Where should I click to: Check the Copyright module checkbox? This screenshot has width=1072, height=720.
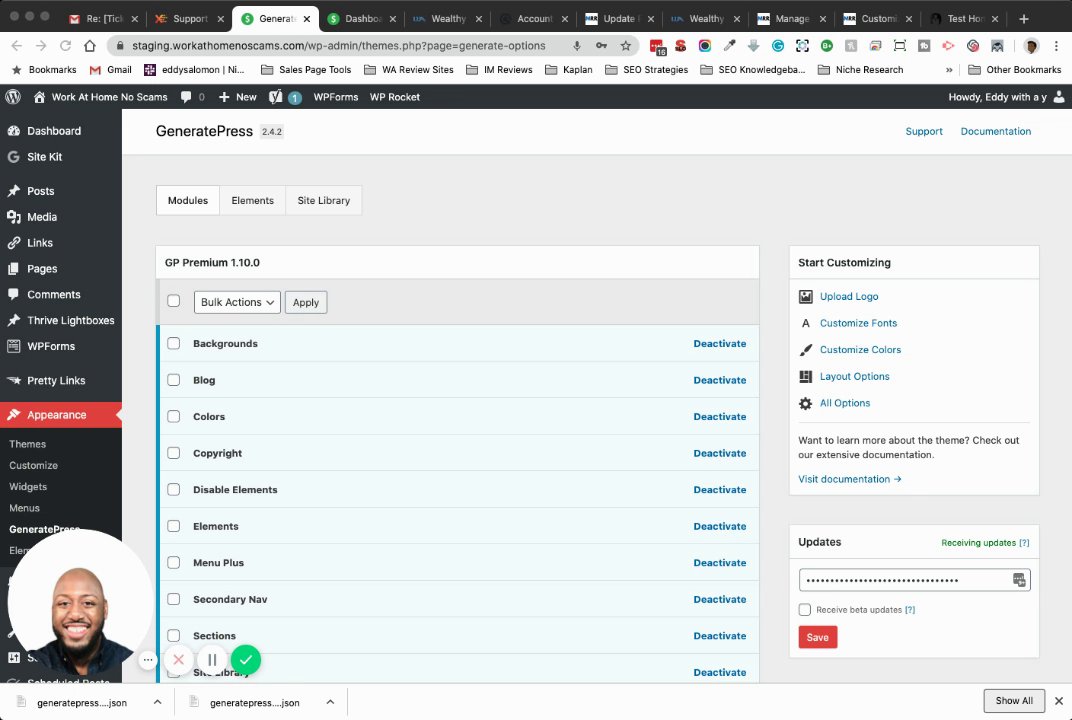(x=174, y=453)
